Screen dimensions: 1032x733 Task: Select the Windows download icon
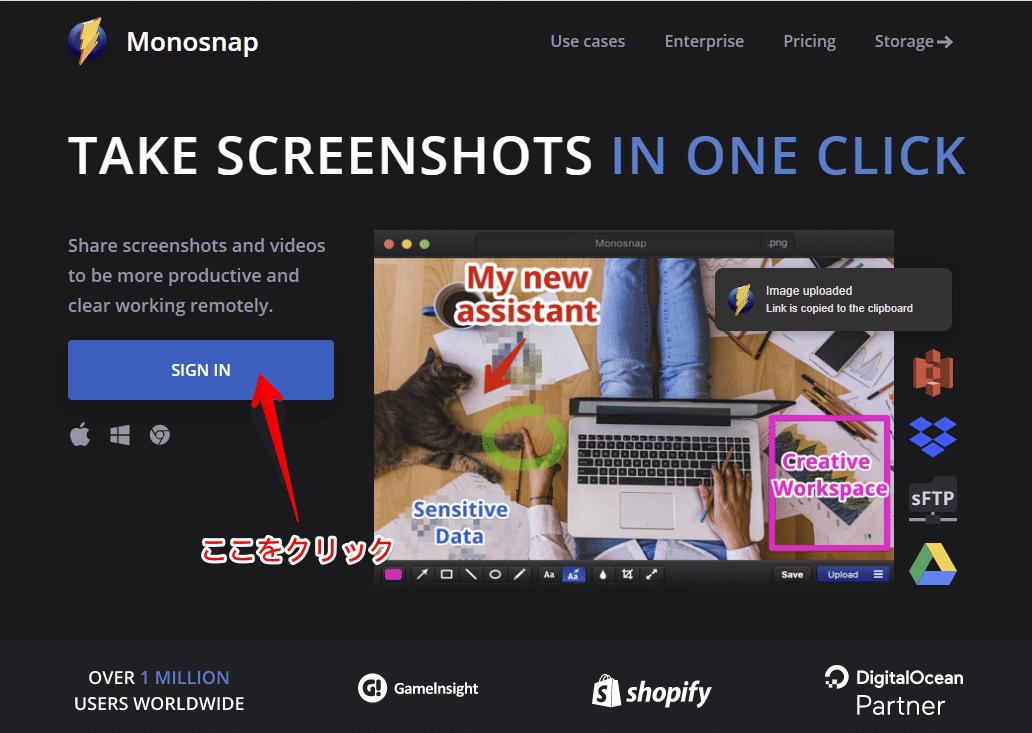pos(120,435)
